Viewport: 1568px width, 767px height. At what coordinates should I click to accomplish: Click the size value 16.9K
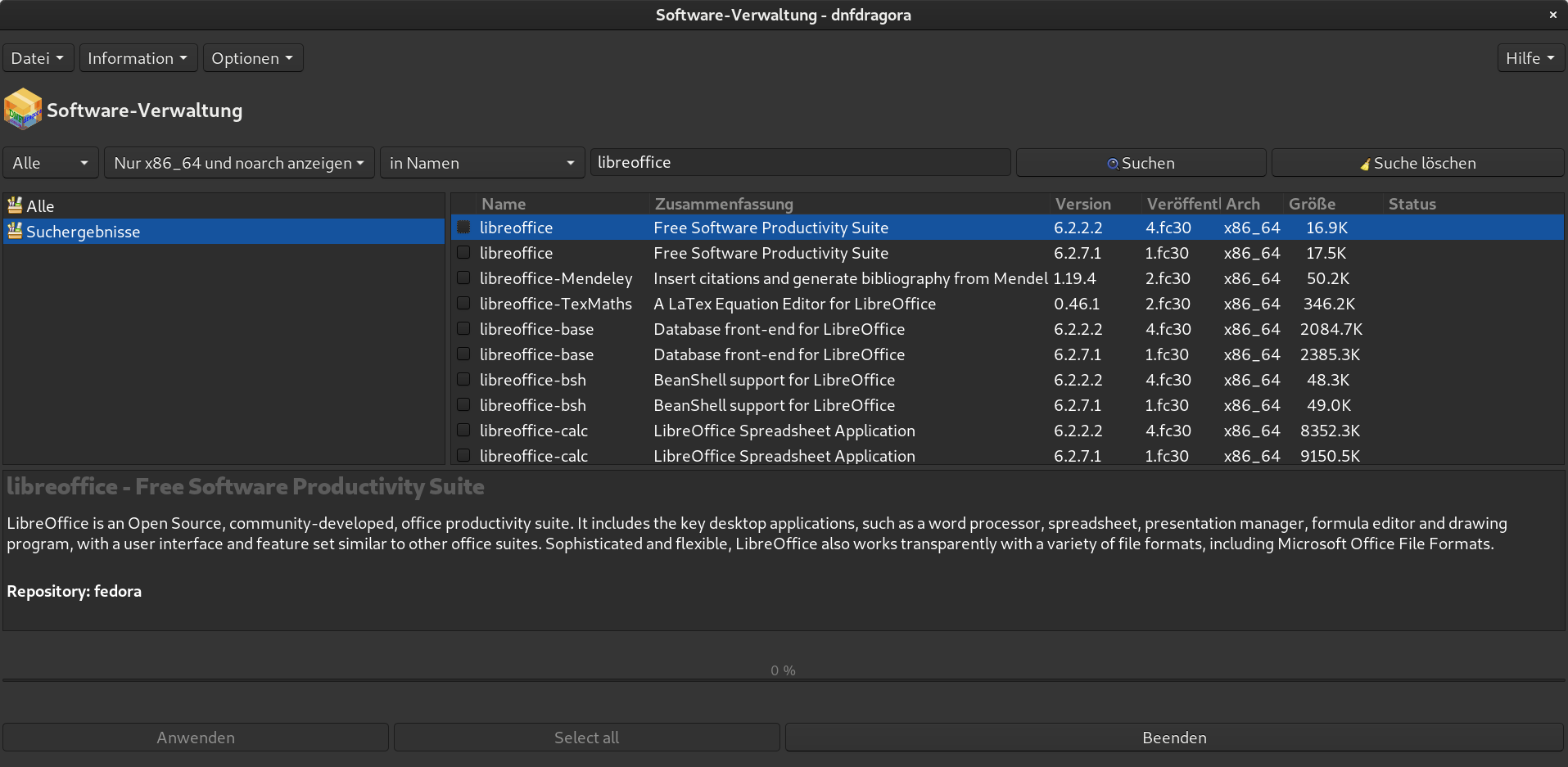pos(1326,228)
